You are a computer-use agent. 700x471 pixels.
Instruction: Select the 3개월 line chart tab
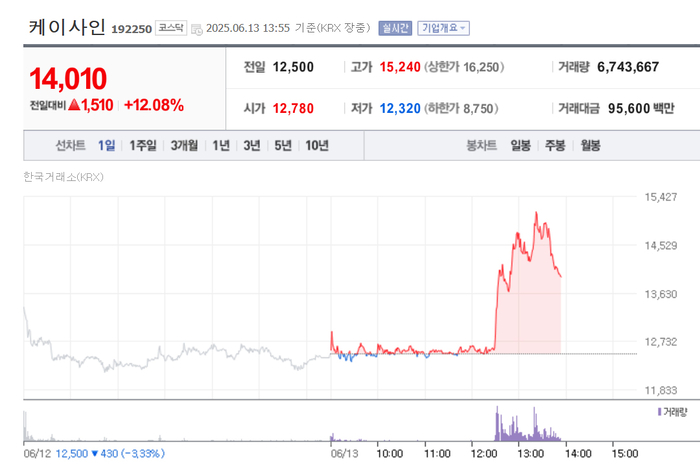tap(184, 145)
